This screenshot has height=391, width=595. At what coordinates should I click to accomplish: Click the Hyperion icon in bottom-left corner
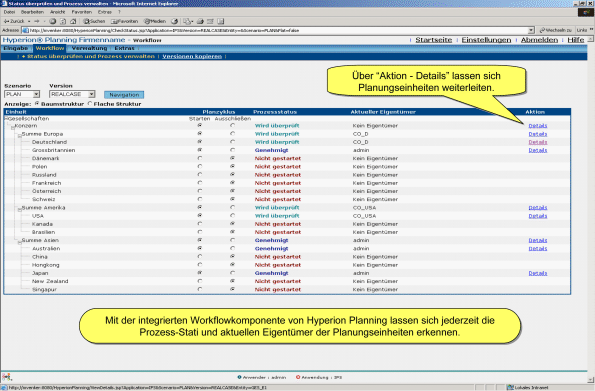click(x=6, y=377)
